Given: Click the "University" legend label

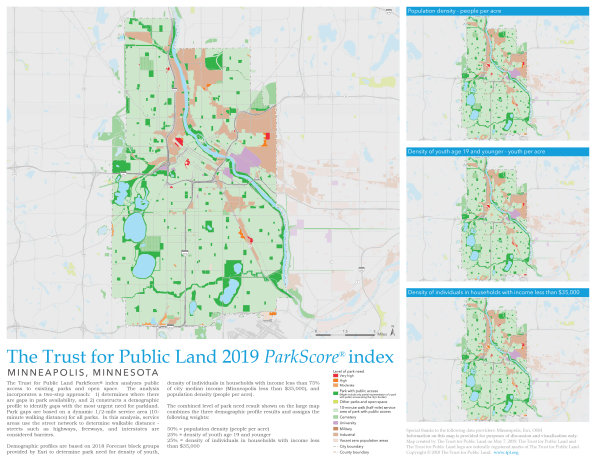Looking at the screenshot, I should pyautogui.click(x=348, y=423).
